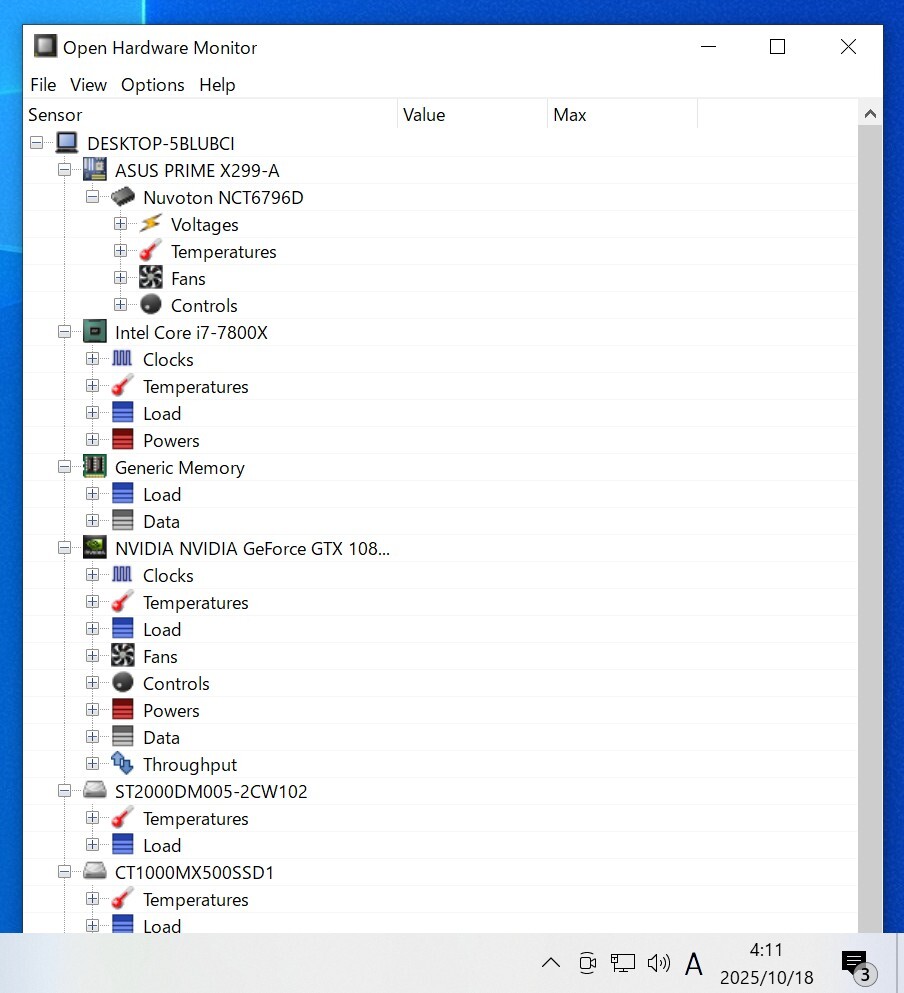The image size is (904, 993).
Task: Click the NVIDIA Controls knob icon
Action: pos(122,683)
